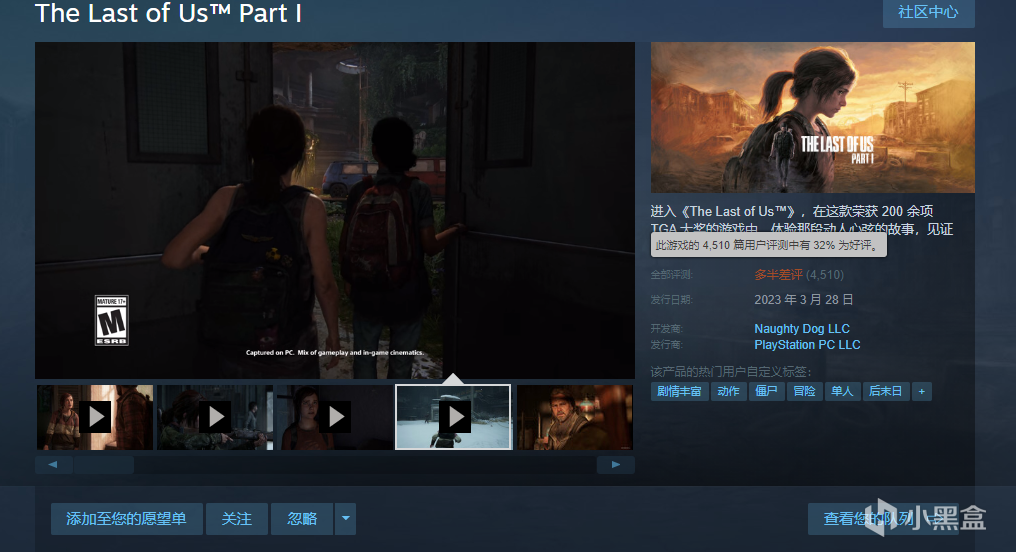
Task: Click the 忽略 ignore button
Action: click(302, 519)
